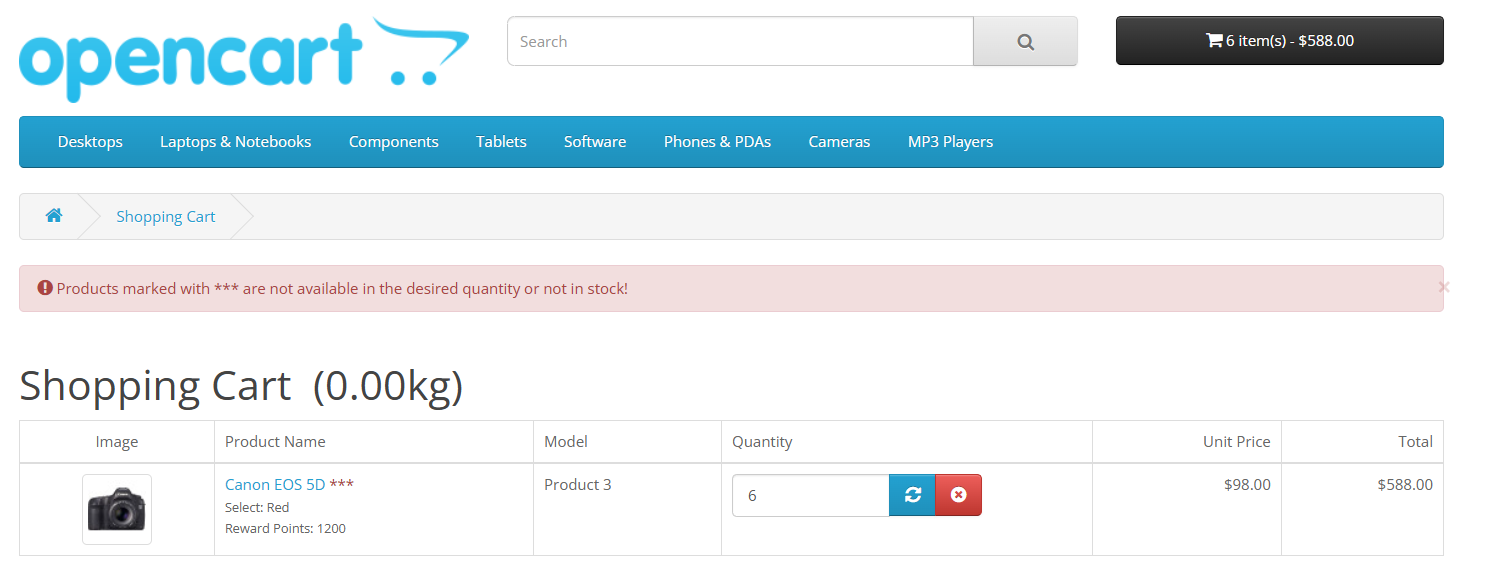Click the Canon camera thumbnail image
The image size is (1491, 580).
(117, 509)
